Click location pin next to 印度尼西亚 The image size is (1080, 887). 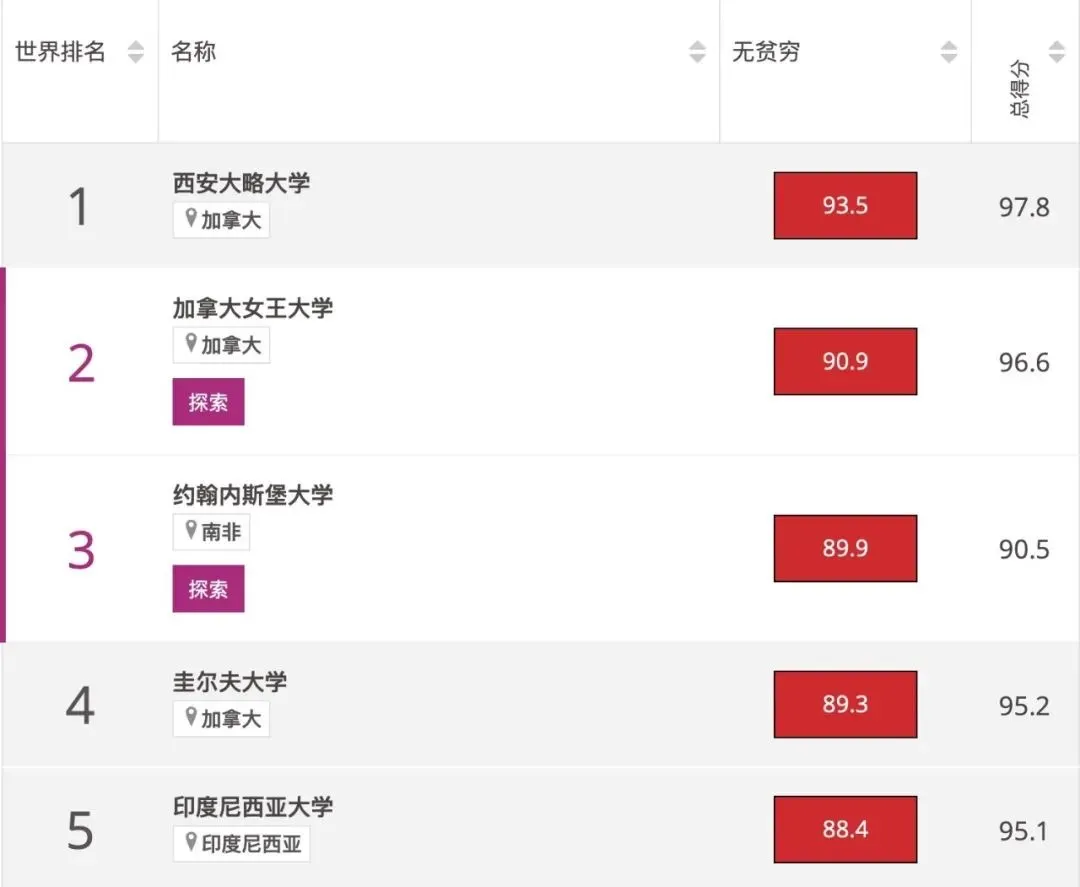click(x=190, y=842)
